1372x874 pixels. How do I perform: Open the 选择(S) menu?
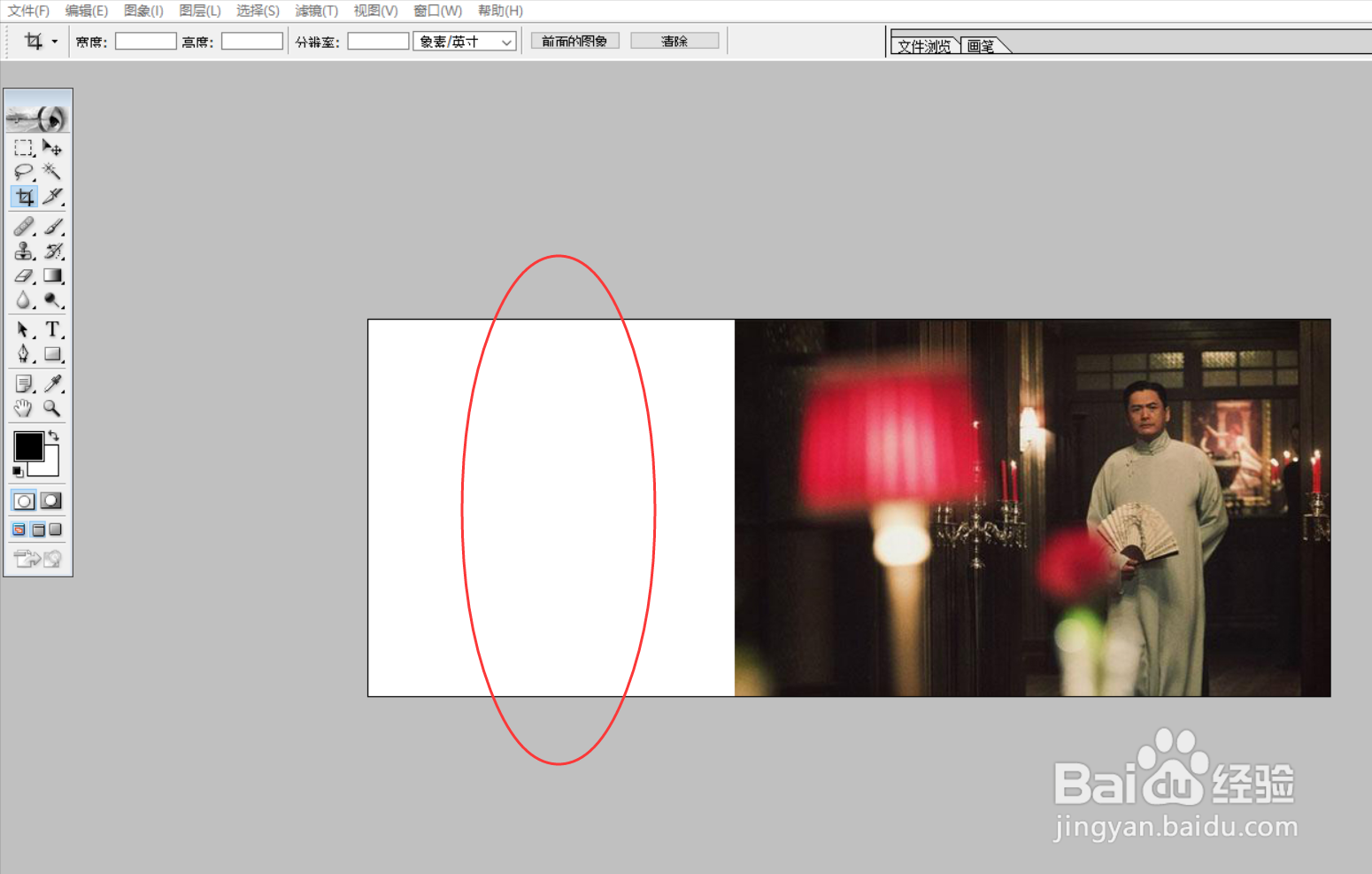pyautogui.click(x=258, y=11)
